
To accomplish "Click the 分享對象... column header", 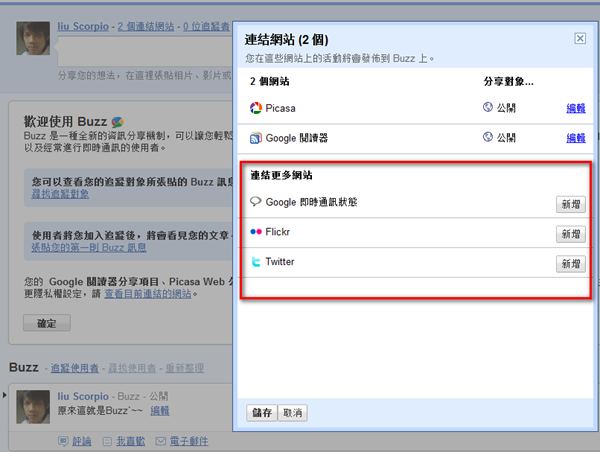I will point(509,82).
